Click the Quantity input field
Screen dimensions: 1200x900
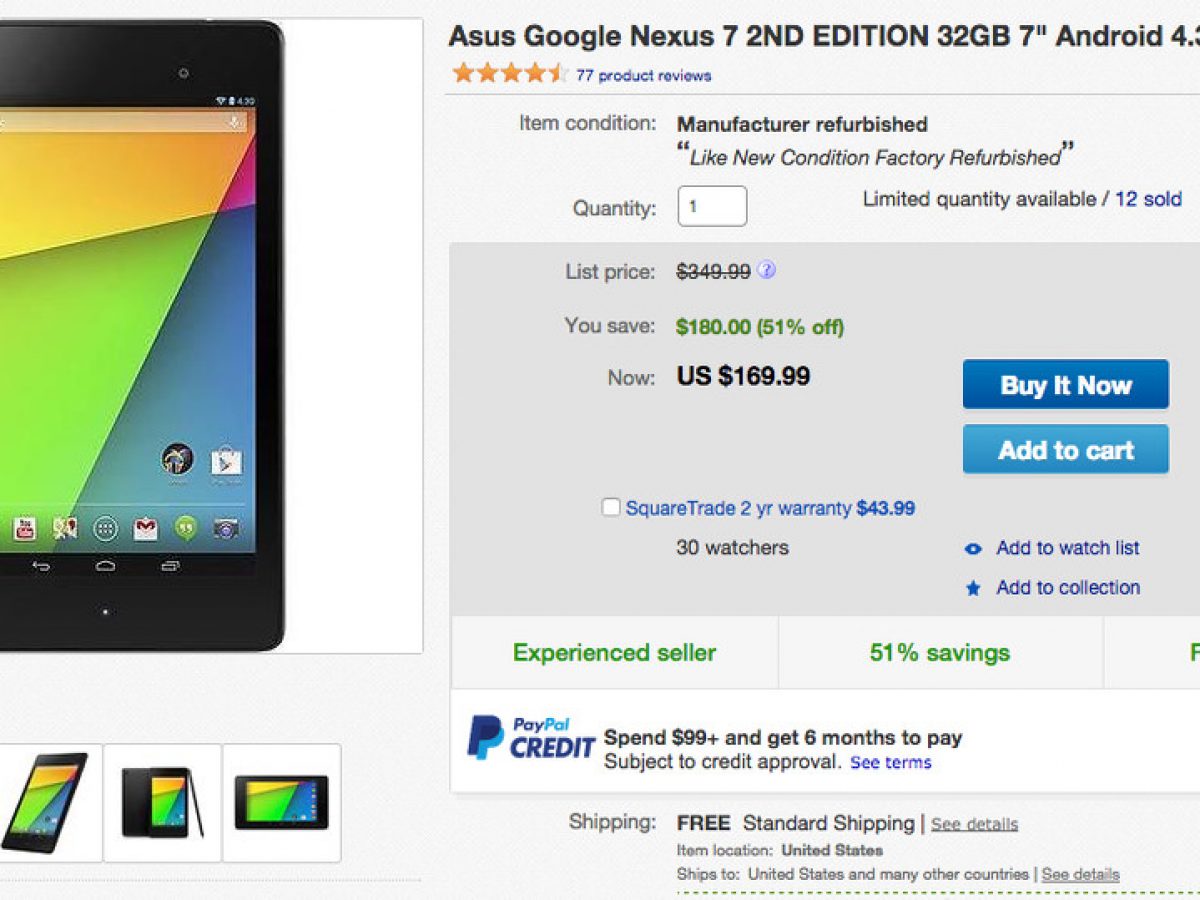(x=711, y=206)
